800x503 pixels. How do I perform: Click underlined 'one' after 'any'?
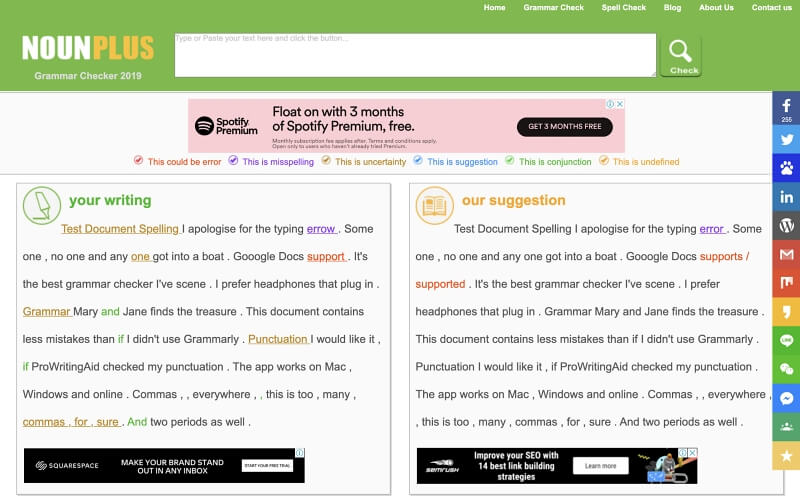point(140,257)
